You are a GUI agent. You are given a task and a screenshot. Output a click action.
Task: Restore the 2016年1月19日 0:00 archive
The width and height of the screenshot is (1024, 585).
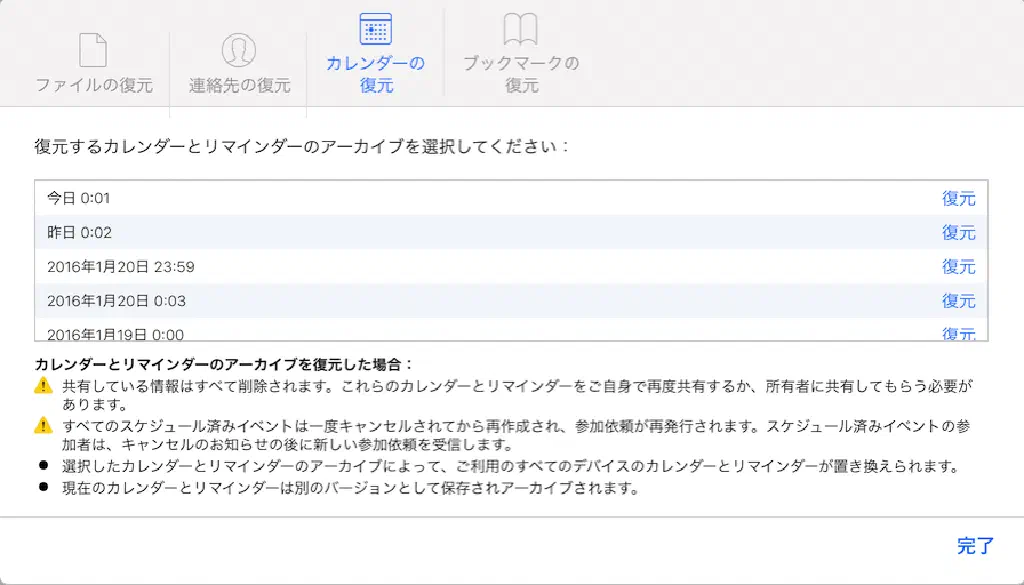tap(958, 334)
